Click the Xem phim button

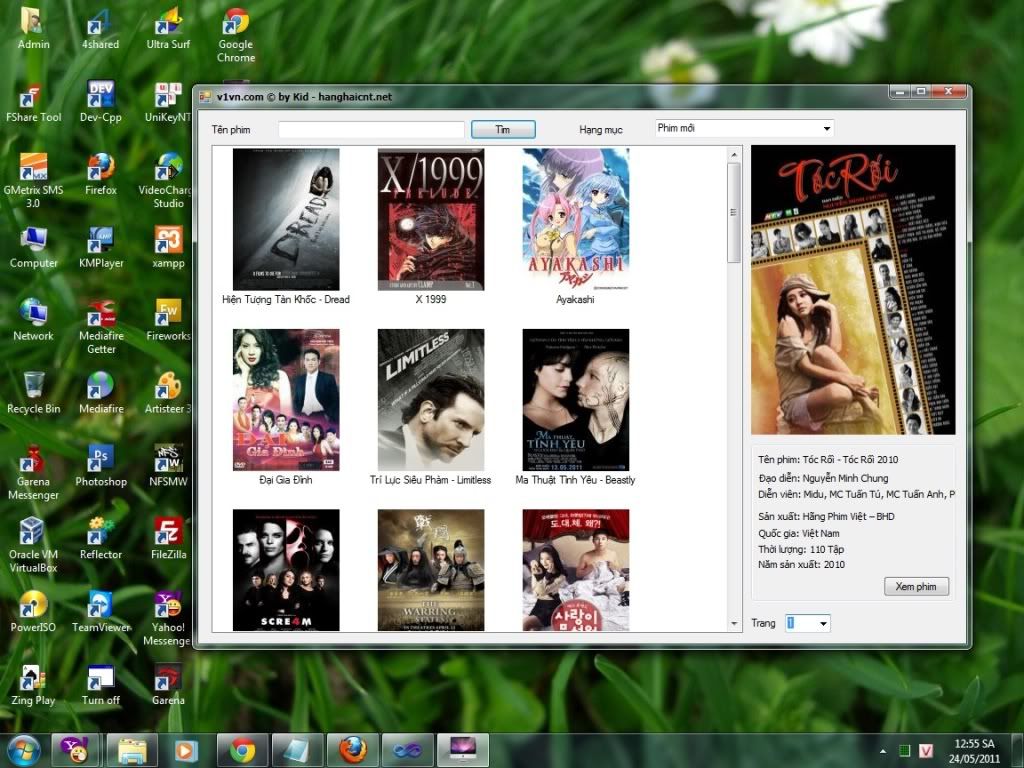click(x=916, y=586)
